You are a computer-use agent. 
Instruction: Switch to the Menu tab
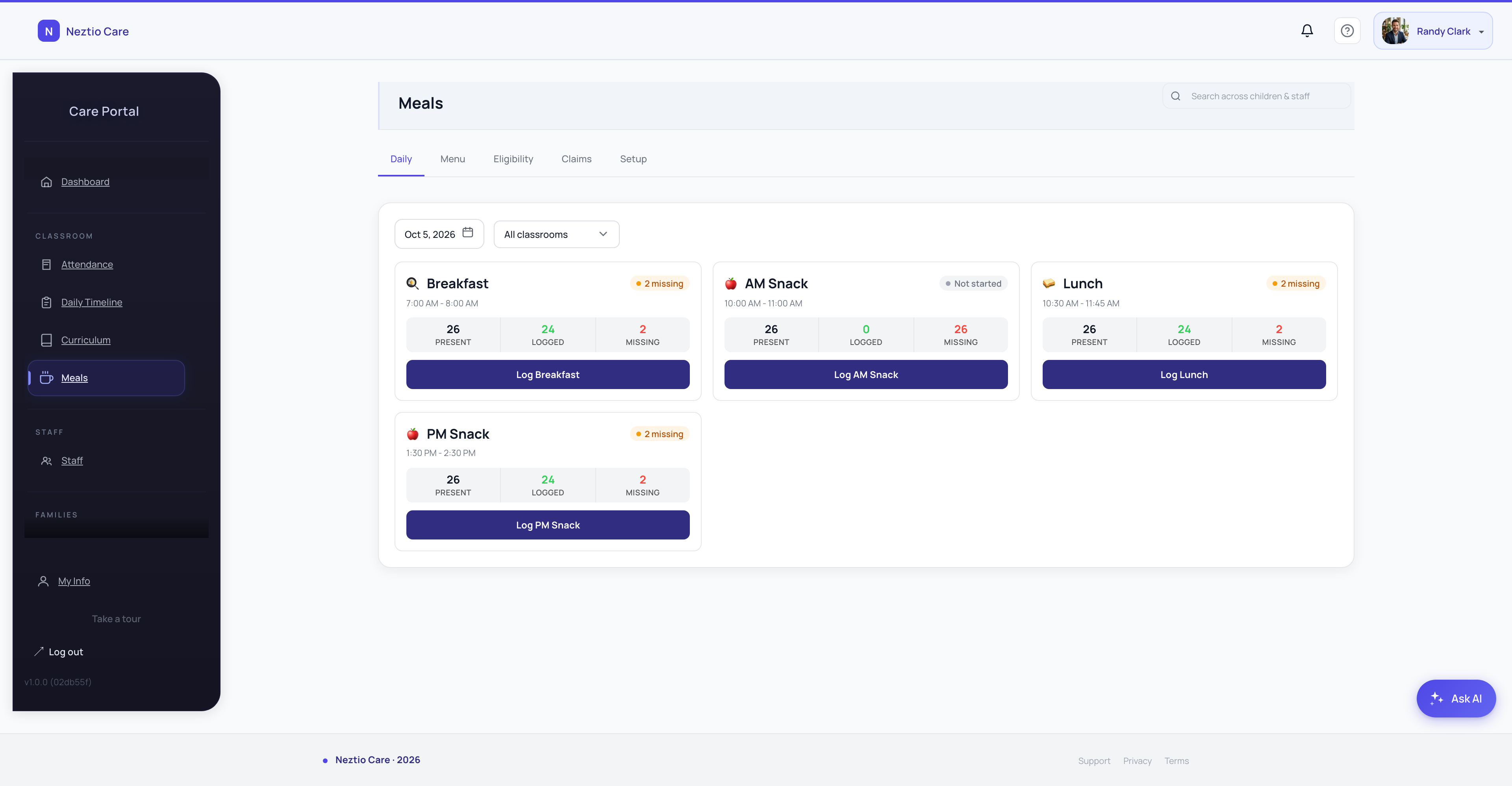[452, 159]
